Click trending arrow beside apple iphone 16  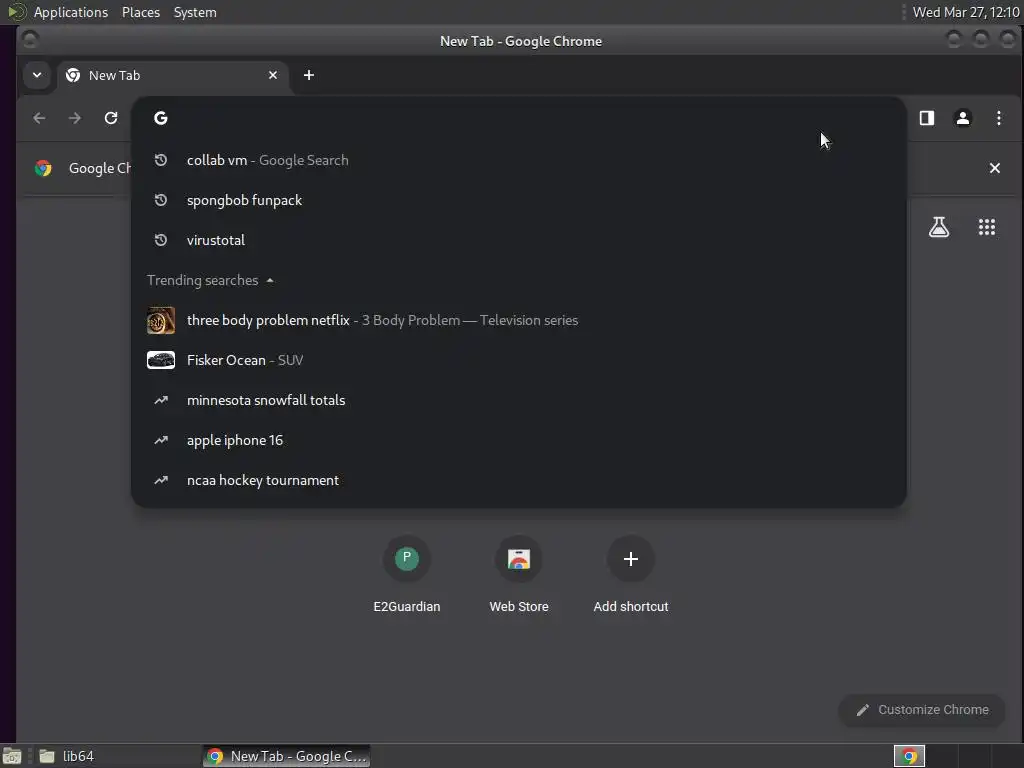pos(161,440)
